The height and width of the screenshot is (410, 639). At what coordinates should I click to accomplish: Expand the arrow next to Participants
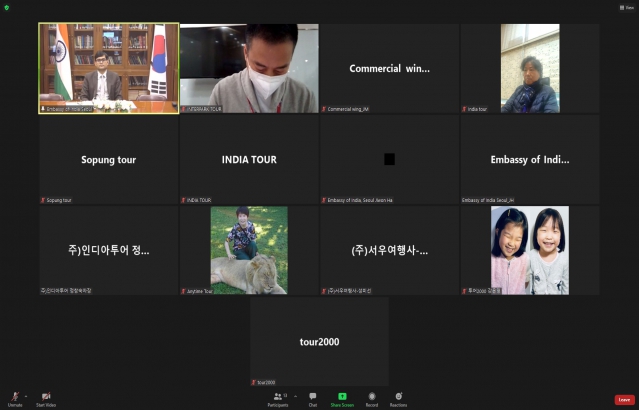click(297, 395)
